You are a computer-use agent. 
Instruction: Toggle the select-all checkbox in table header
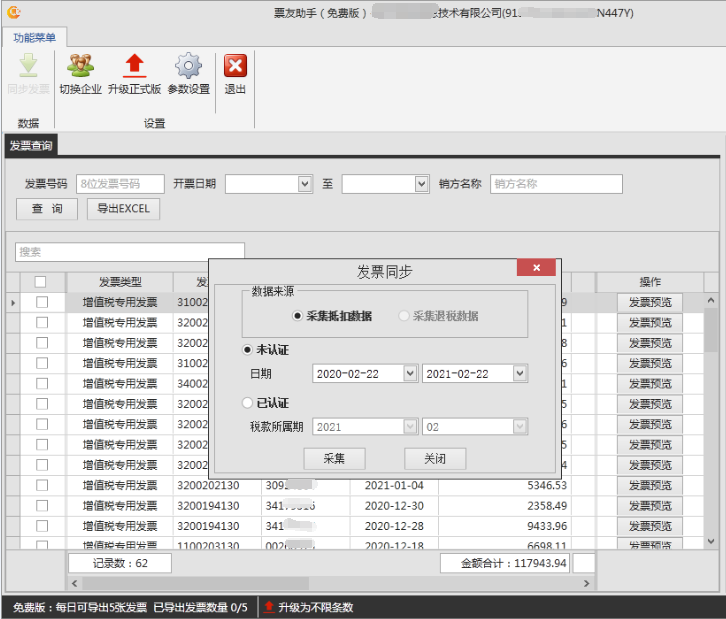(x=41, y=282)
